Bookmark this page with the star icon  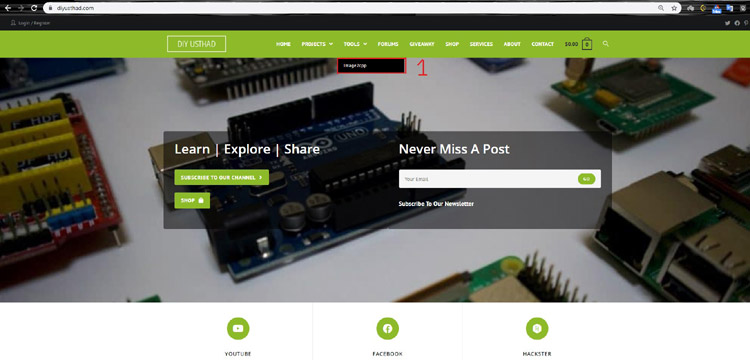pyautogui.click(x=674, y=8)
